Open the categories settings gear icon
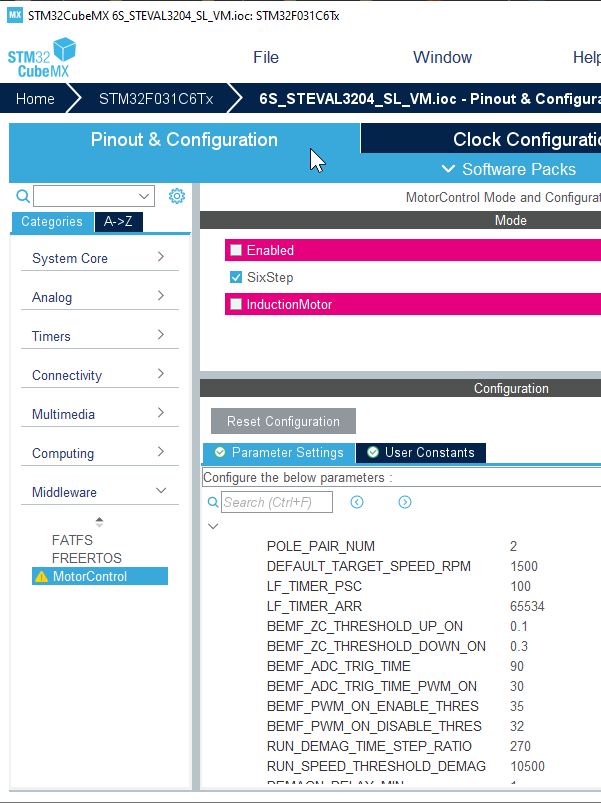601x803 pixels. [177, 196]
